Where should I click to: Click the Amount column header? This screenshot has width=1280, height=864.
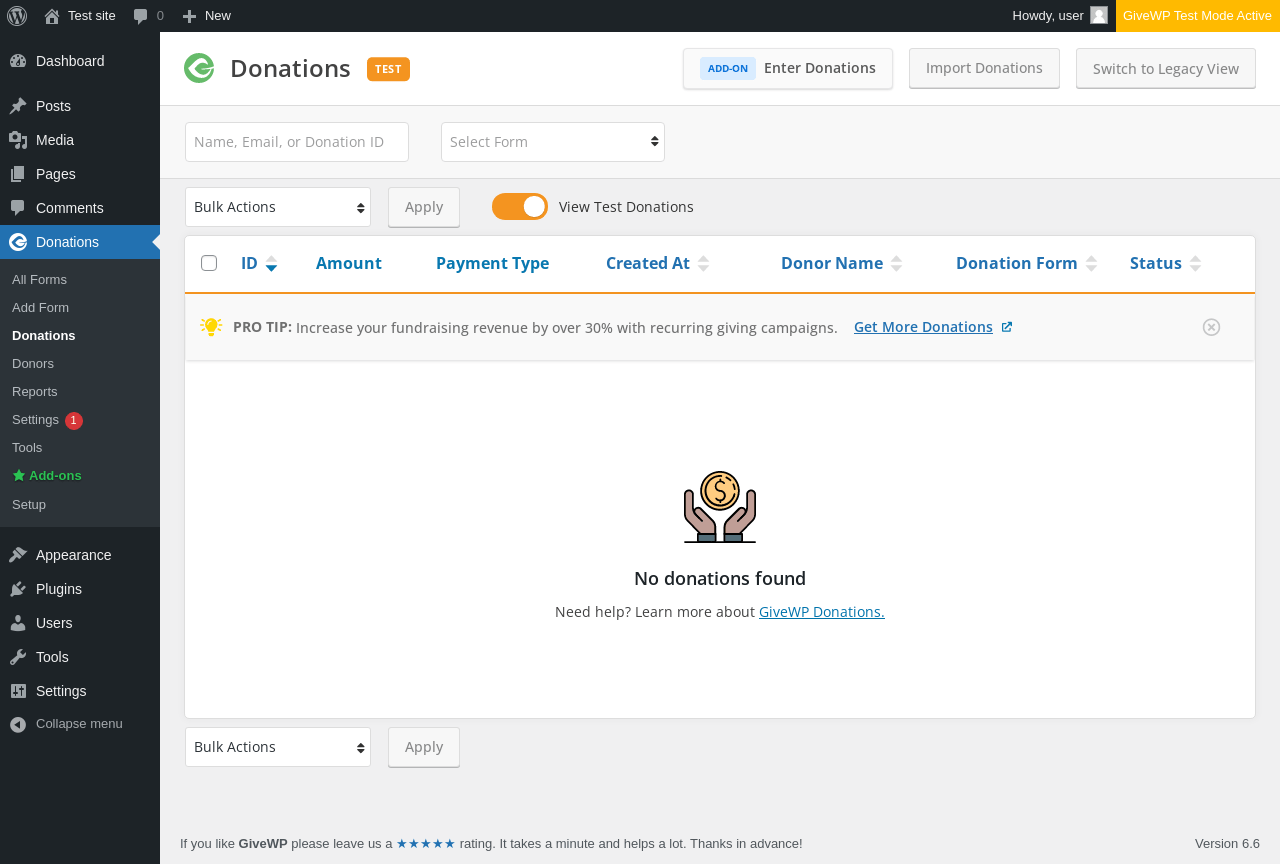tap(349, 263)
